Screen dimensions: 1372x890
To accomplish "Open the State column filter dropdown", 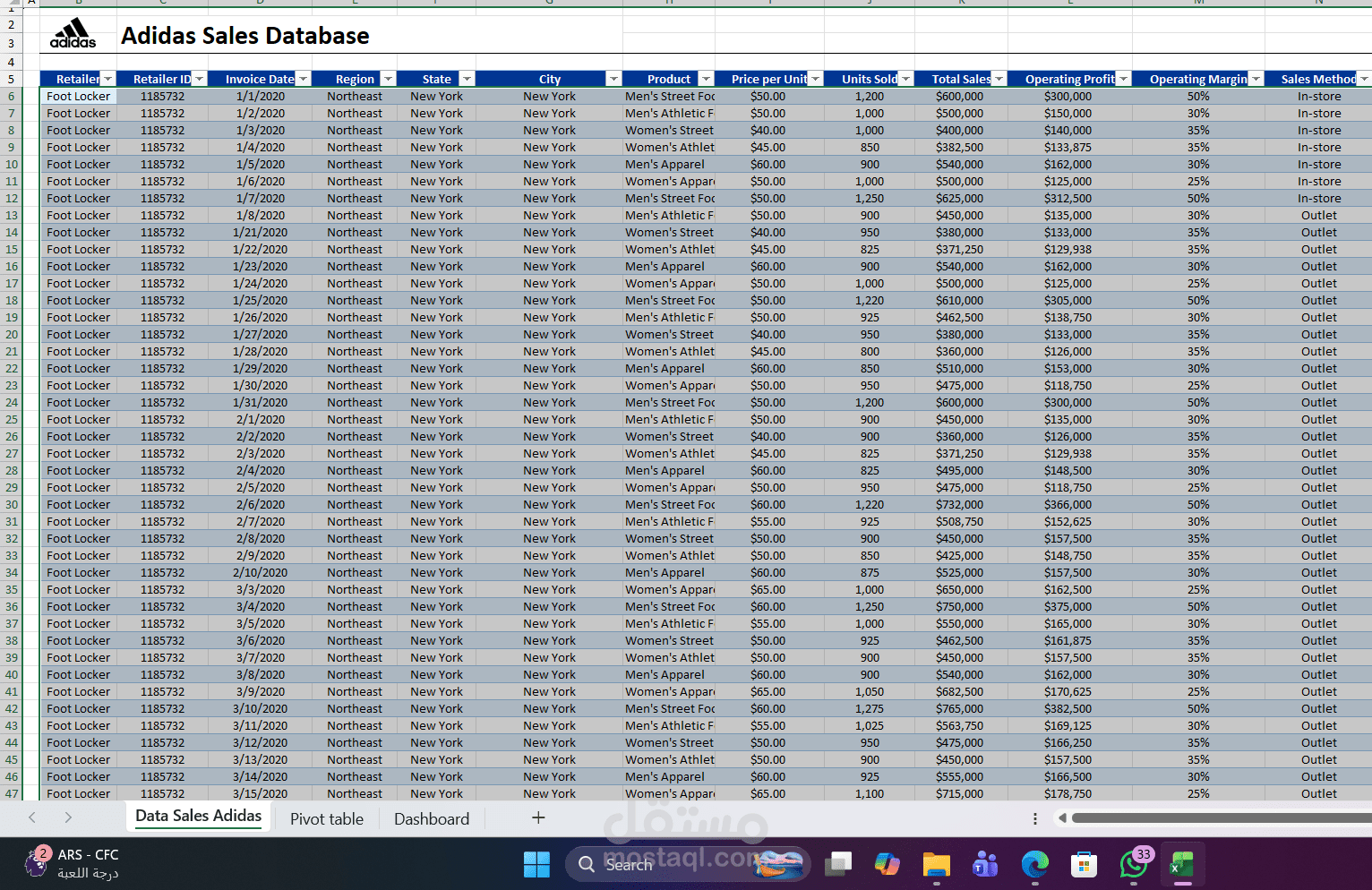I will click(467, 79).
